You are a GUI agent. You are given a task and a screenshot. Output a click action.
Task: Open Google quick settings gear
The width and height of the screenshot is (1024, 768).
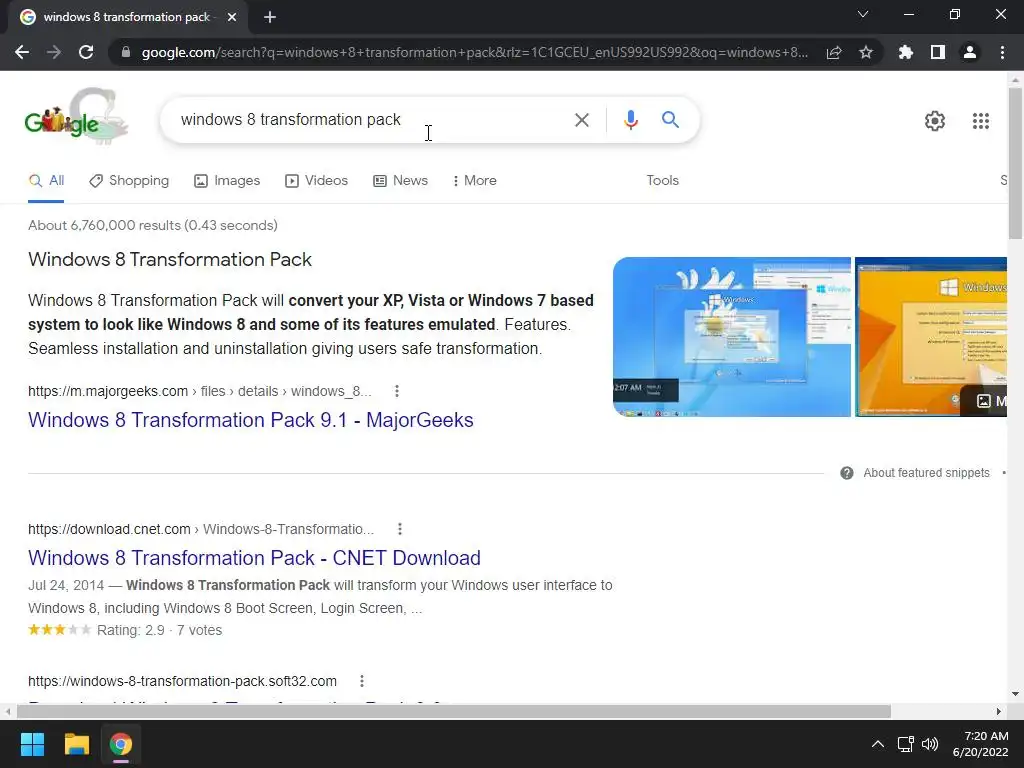point(935,121)
